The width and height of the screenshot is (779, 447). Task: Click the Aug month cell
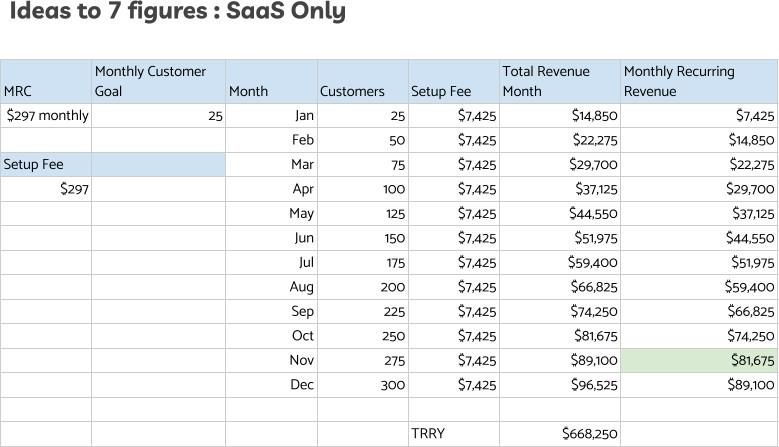271,287
